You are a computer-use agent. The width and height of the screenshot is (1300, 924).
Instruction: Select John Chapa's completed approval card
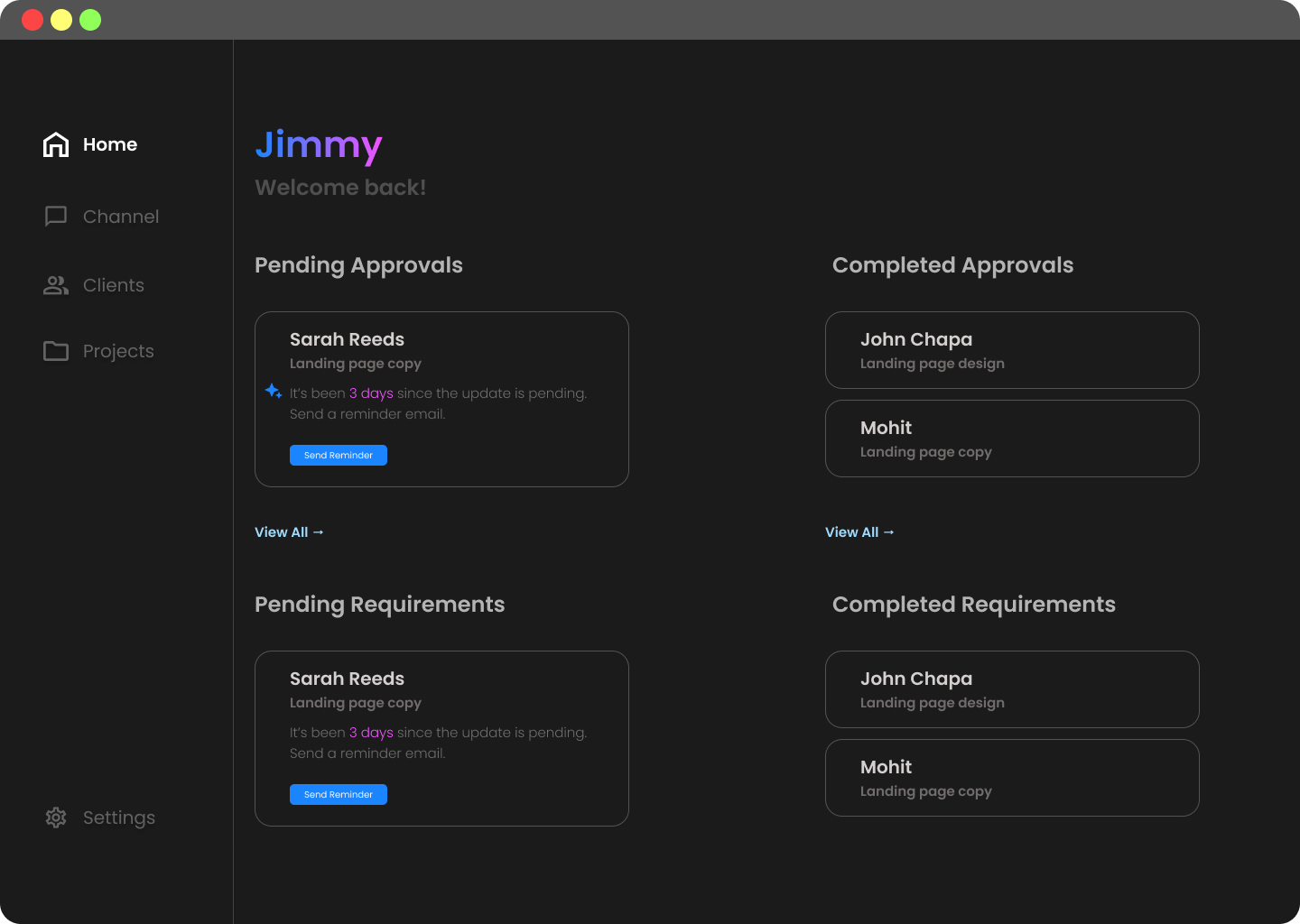point(1011,350)
